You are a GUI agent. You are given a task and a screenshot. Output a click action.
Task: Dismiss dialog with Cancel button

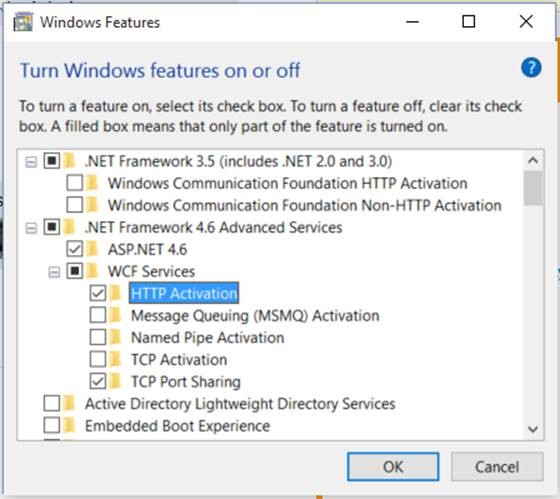tap(497, 466)
